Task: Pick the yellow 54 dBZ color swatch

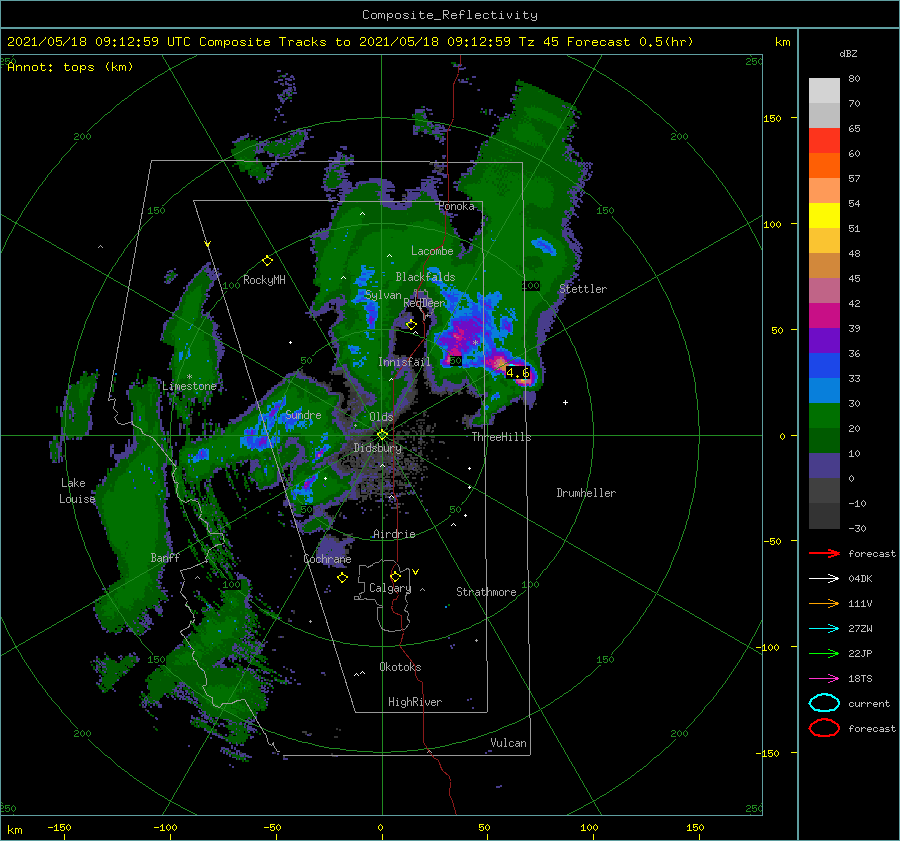Action: click(824, 215)
